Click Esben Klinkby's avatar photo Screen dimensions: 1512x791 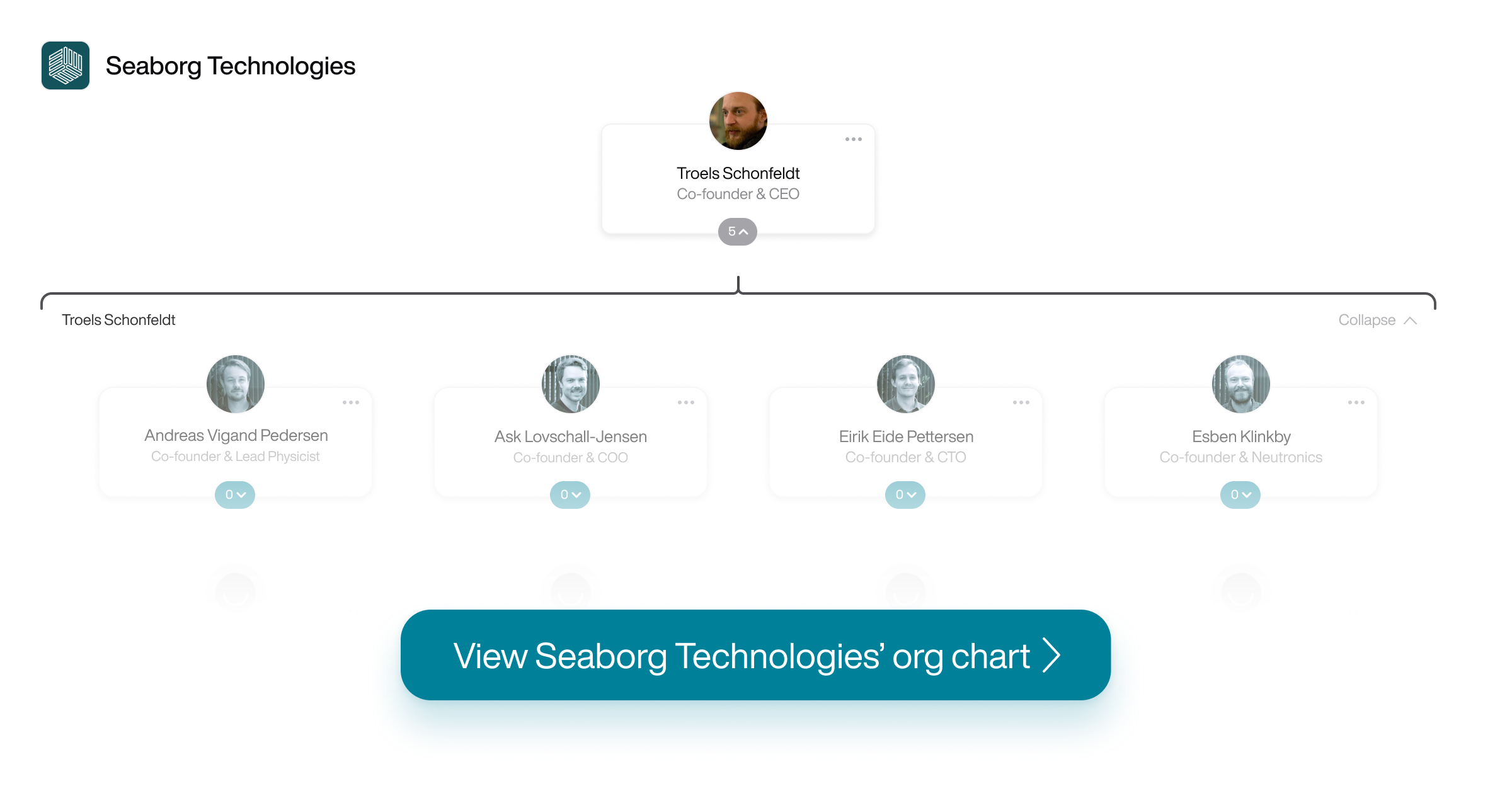(1241, 384)
